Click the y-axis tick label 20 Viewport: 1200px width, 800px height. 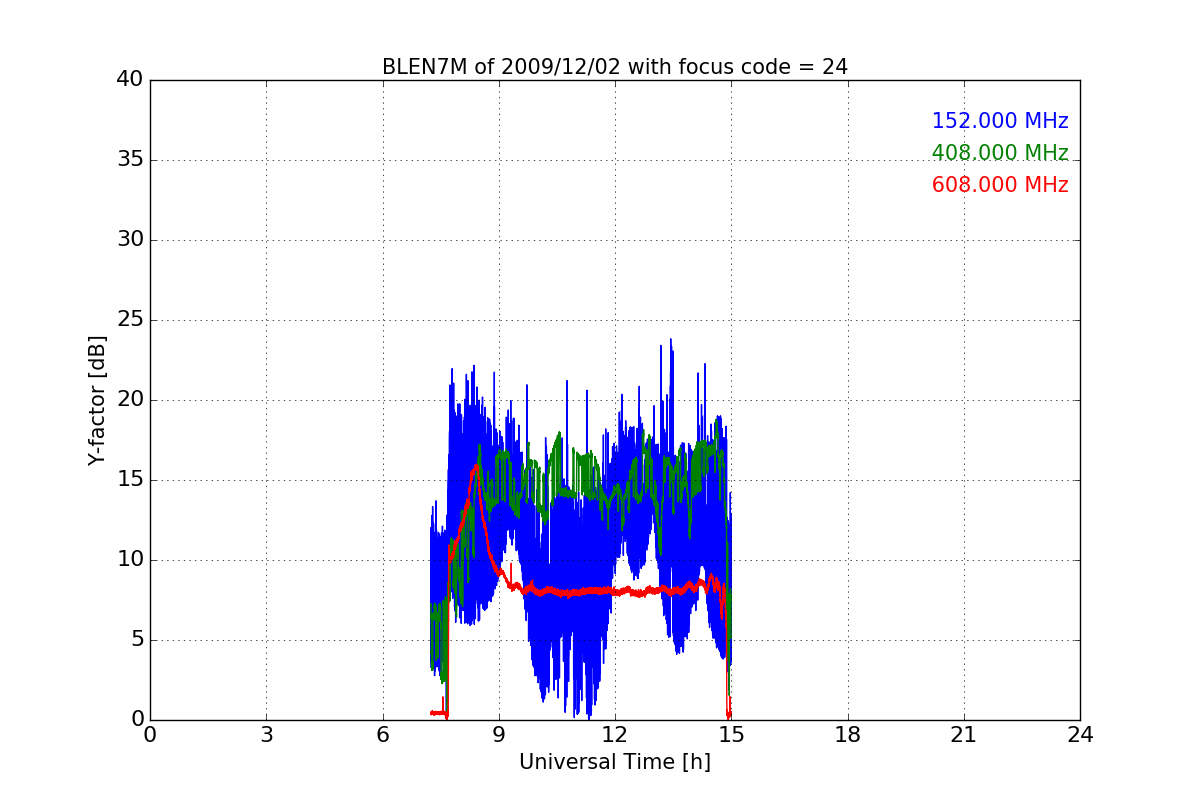click(130, 400)
